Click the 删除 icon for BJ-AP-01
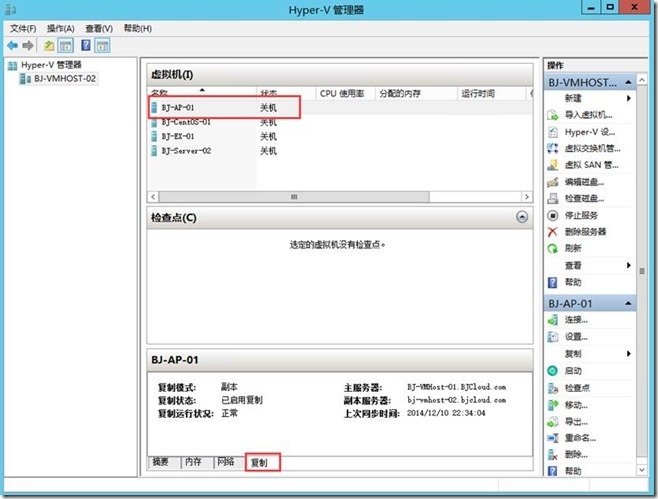This screenshot has width=658, height=499. (553, 455)
